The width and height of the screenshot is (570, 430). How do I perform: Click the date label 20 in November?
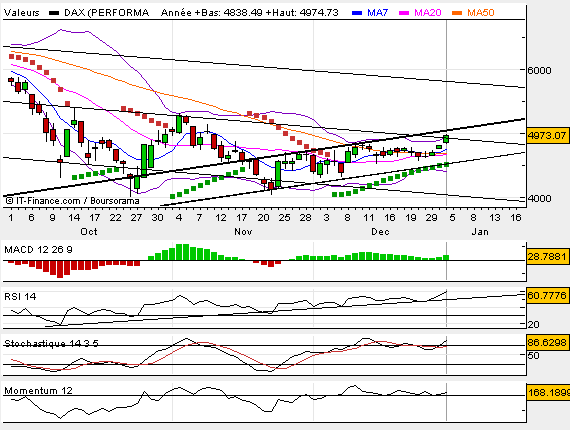tap(263, 217)
